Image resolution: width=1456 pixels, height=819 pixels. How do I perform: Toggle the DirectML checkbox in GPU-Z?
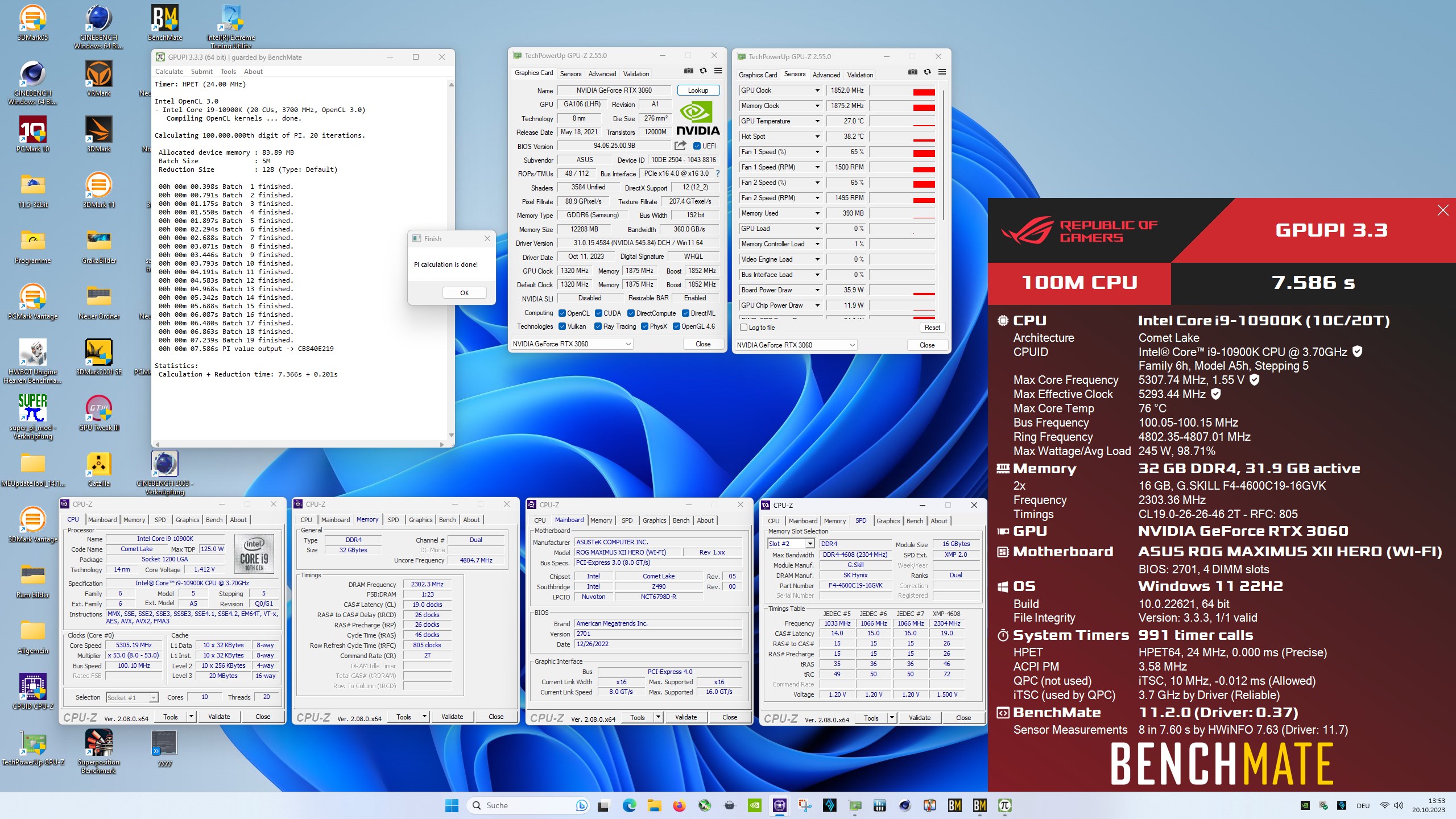[685, 313]
